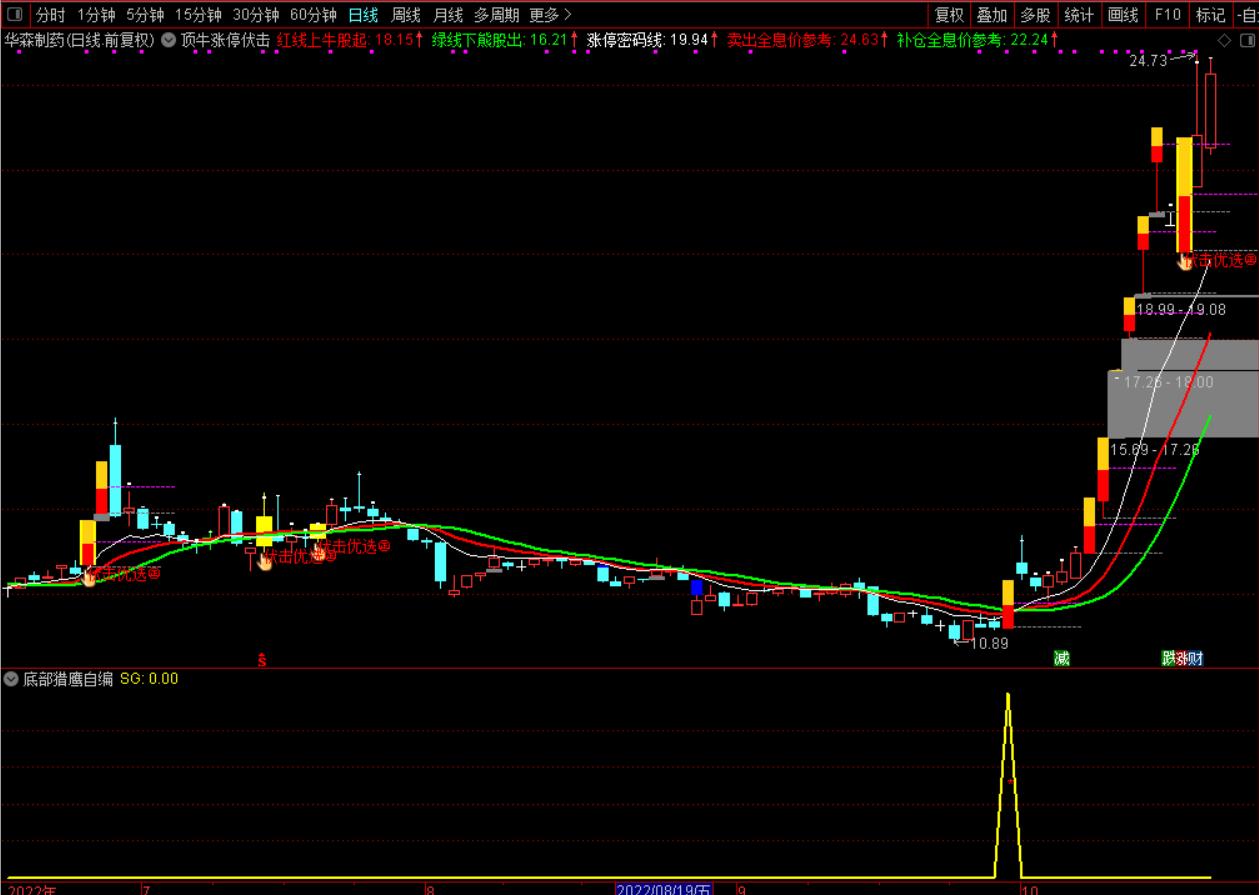Toggle the right side panel icon
Image resolution: width=1259 pixels, height=895 pixels.
pos(1247,40)
